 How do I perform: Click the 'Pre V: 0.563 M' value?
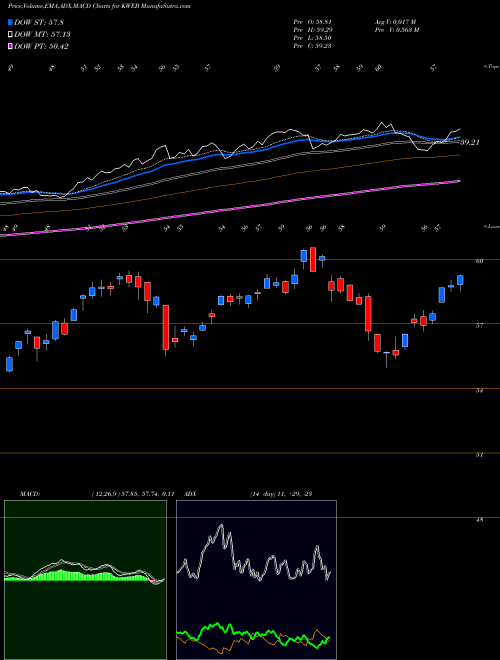(396, 30)
